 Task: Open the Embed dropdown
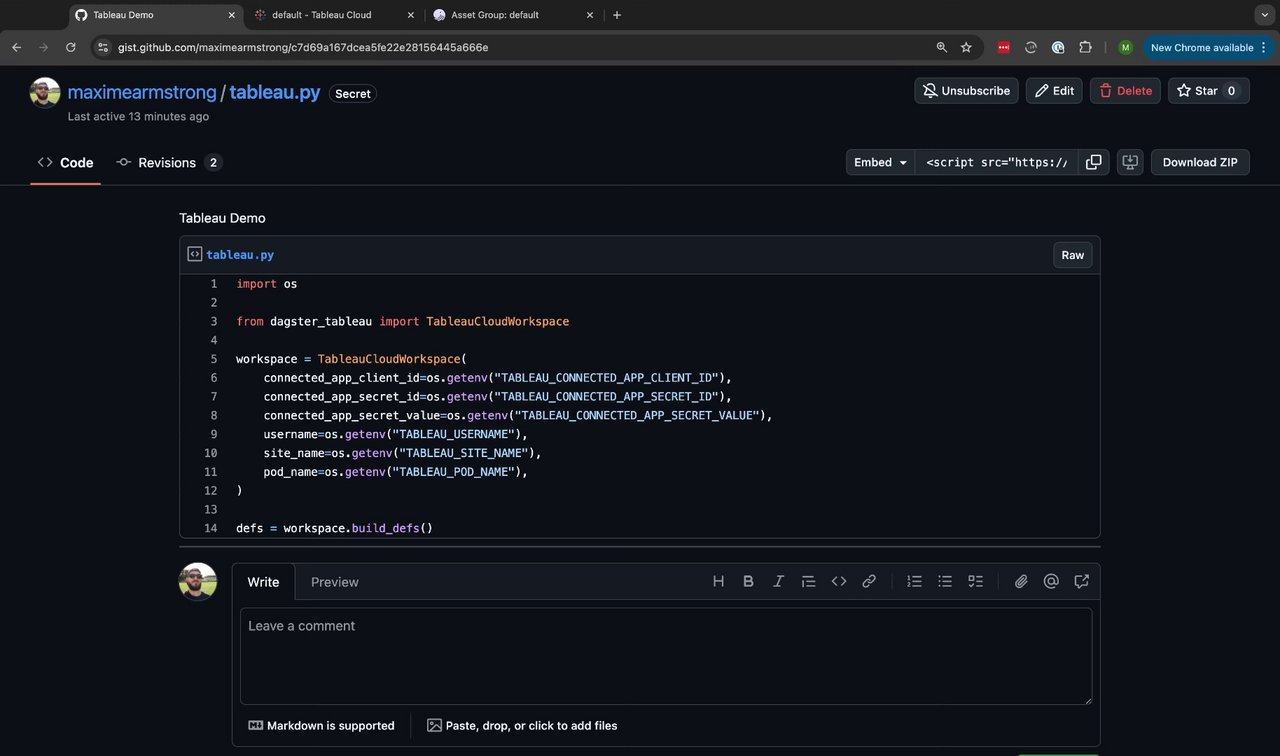pyautogui.click(x=880, y=162)
